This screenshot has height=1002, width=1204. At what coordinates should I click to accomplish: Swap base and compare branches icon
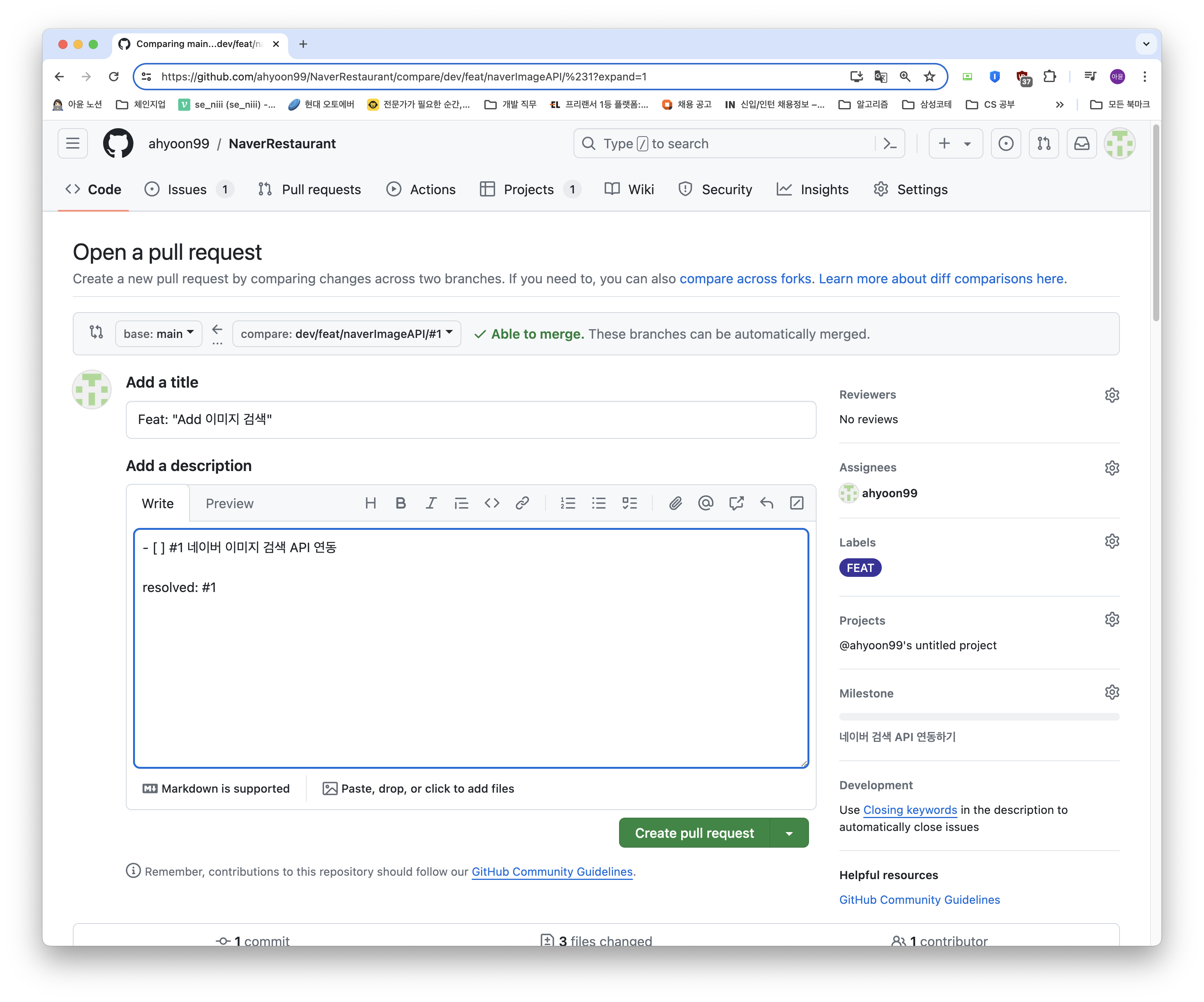[96, 333]
